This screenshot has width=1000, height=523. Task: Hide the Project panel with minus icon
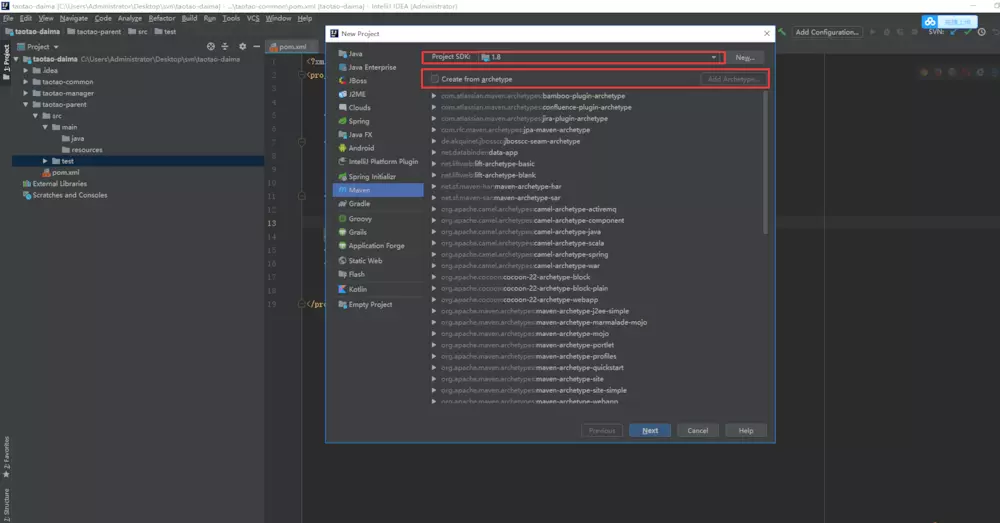[x=256, y=47]
